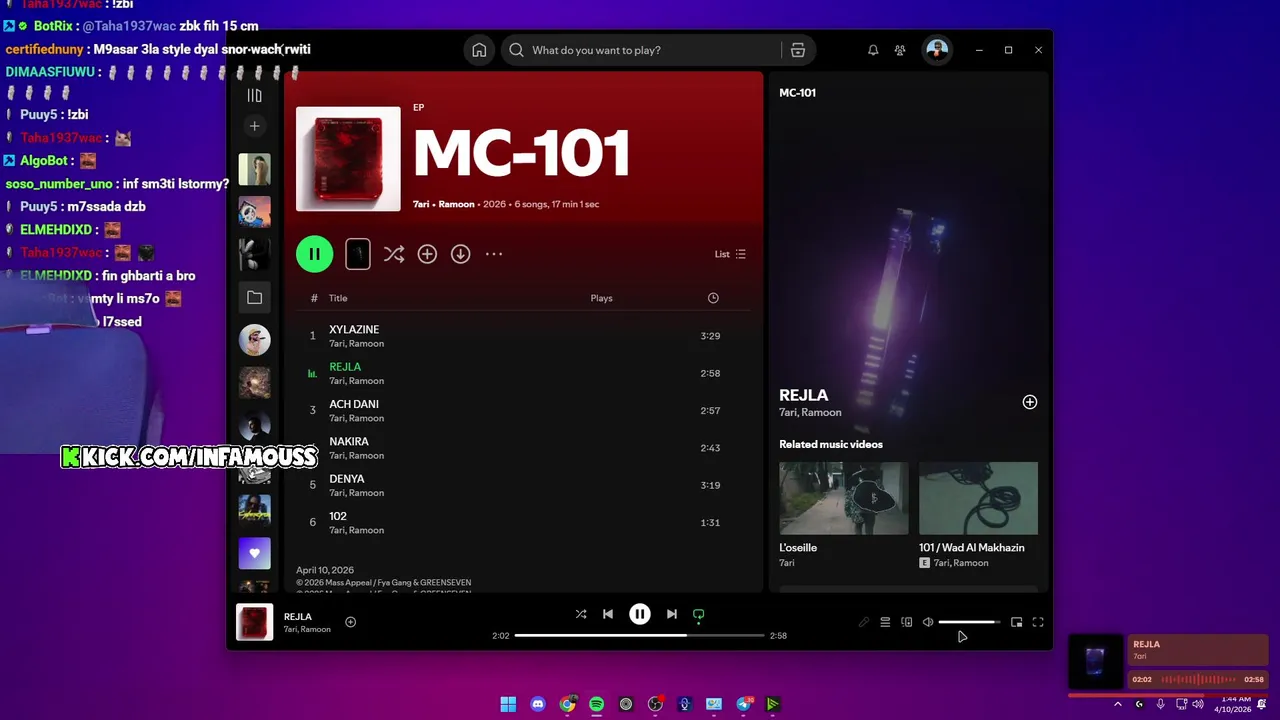The width and height of the screenshot is (1280, 720).
Task: Seek within the playback progress bar
Action: (640, 636)
